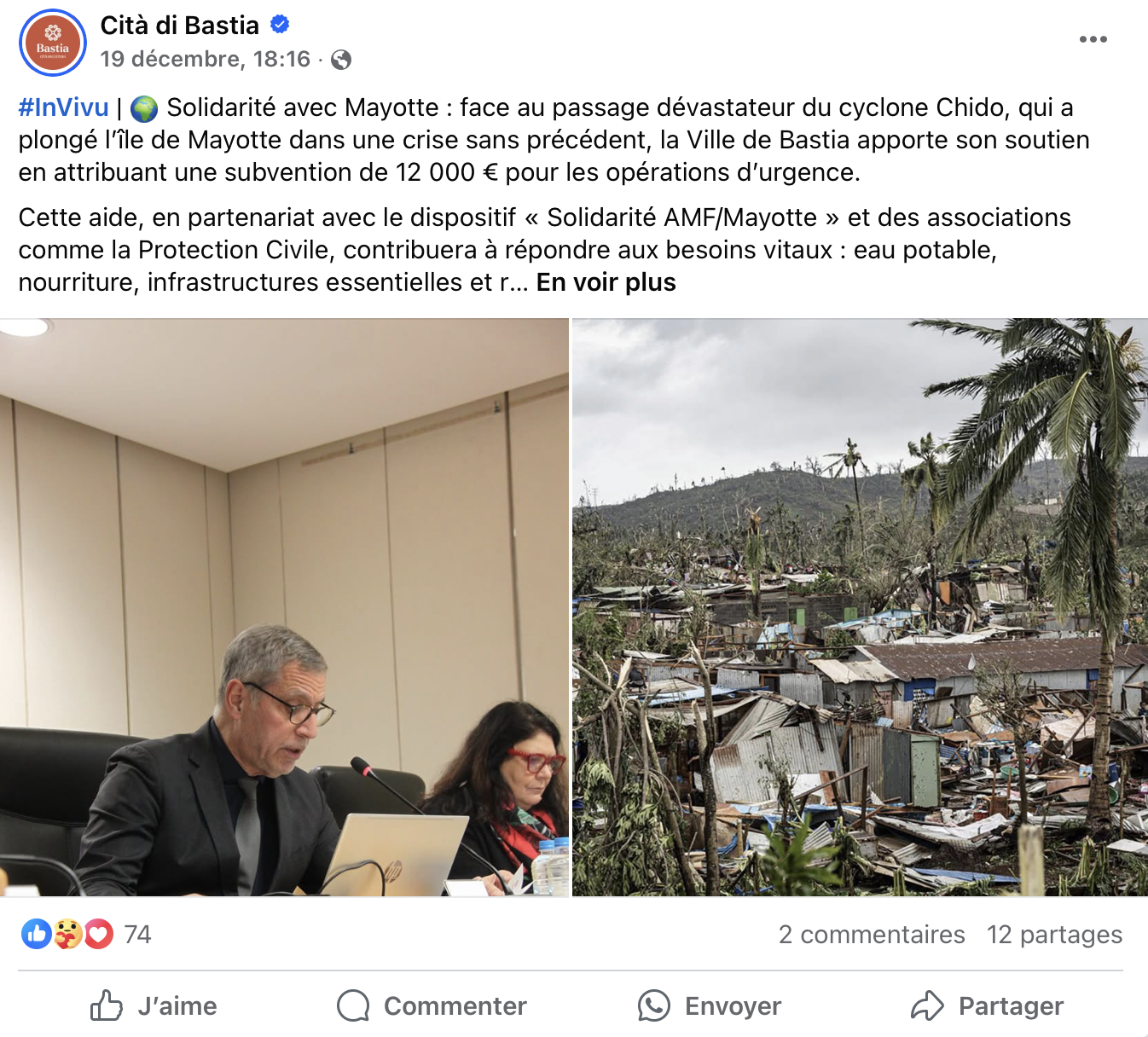
Task: Click the care hug reaction icon
Action: pos(67,934)
